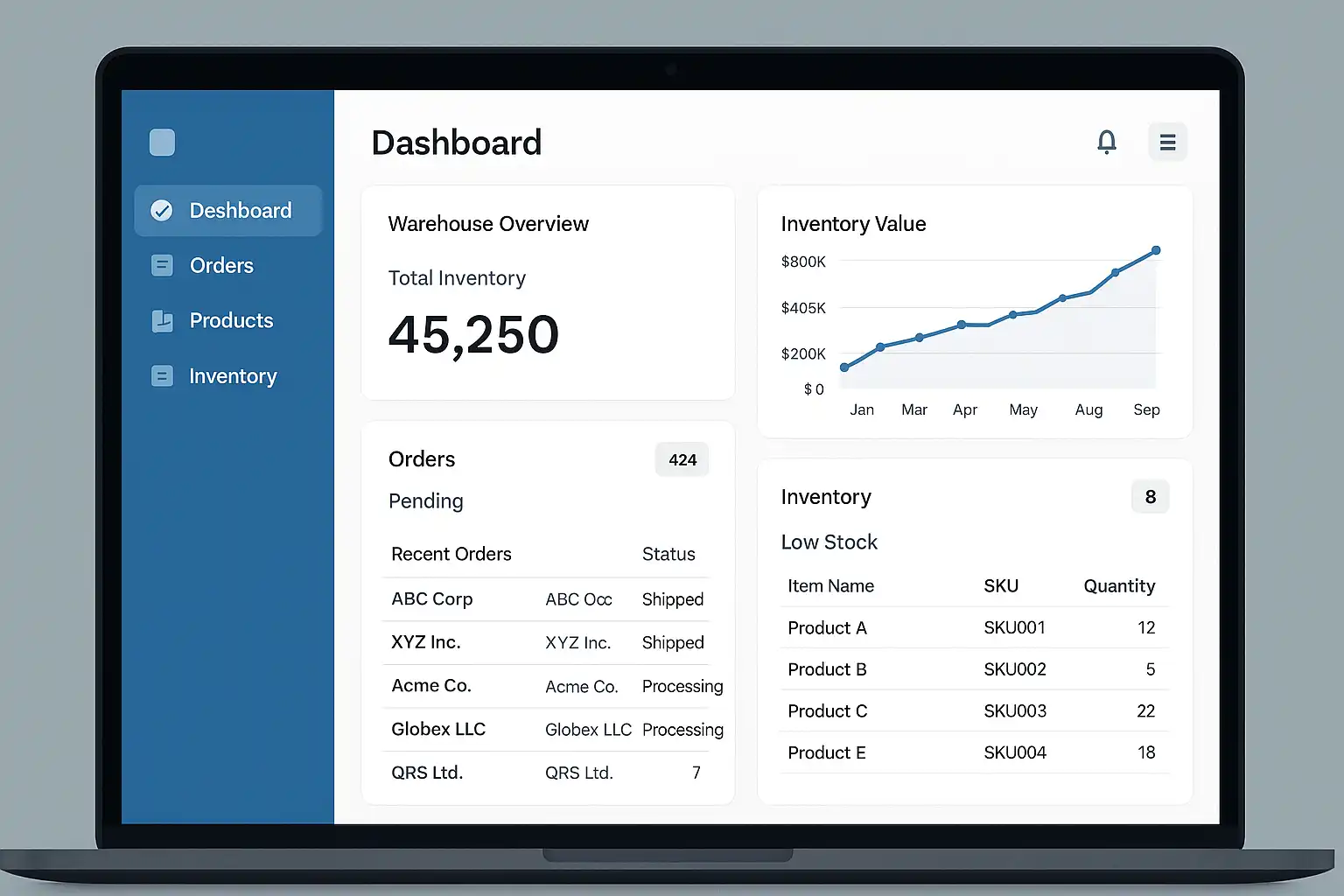Select the 424 pending orders badge
The image size is (1344, 896).
point(682,459)
